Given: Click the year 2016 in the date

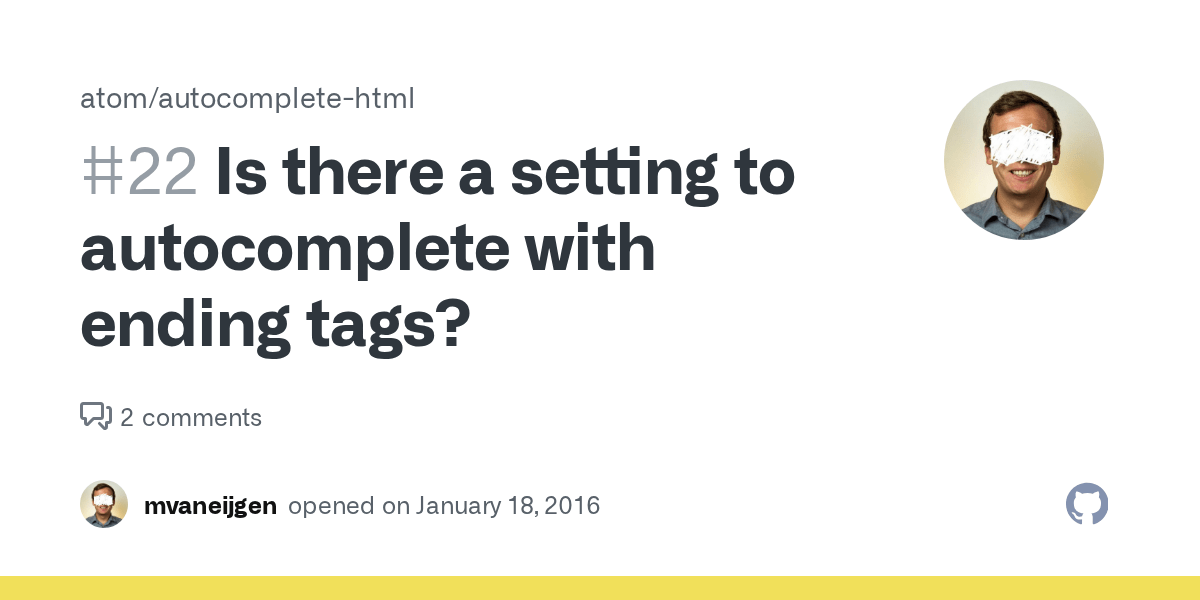Looking at the screenshot, I should (575, 505).
